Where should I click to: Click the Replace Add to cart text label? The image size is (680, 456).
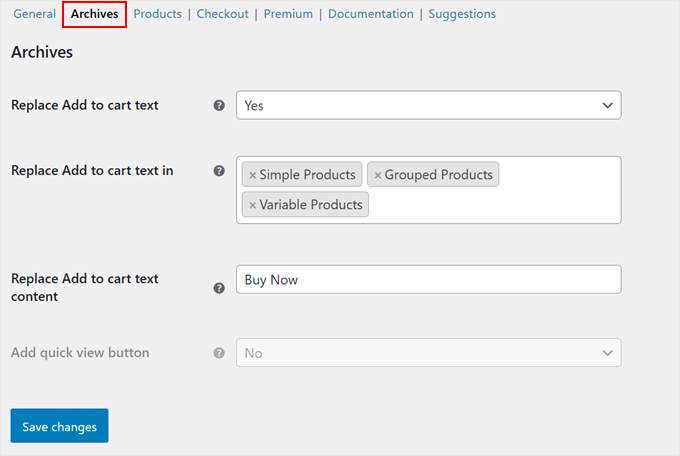(84, 105)
